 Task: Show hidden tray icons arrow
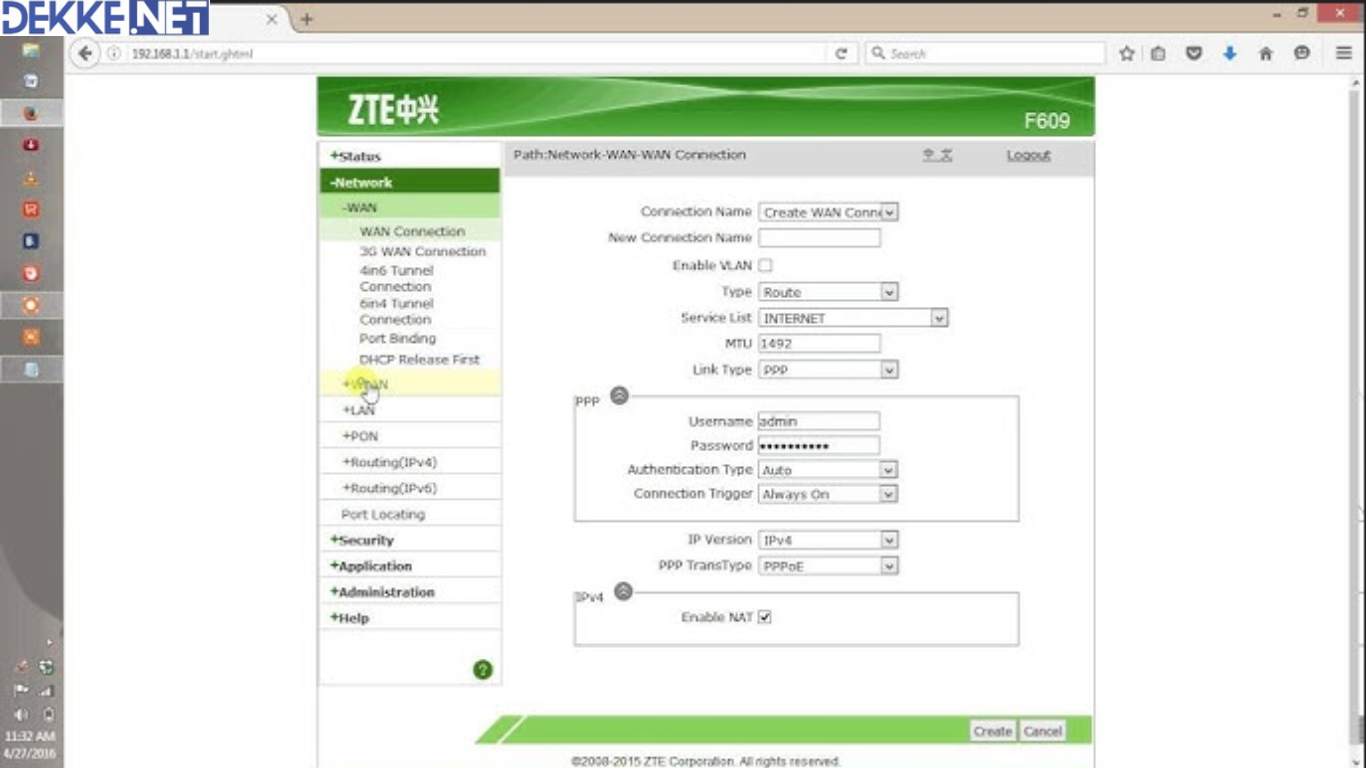48,643
